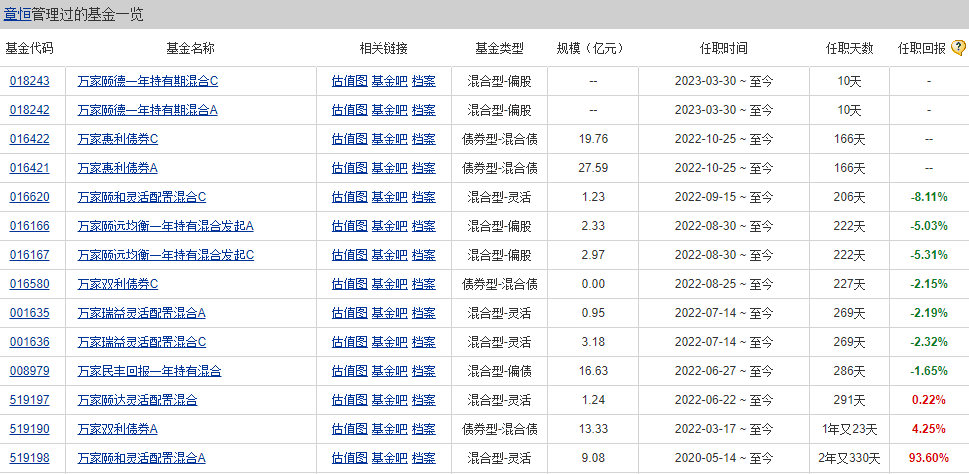The image size is (969, 474).
Task: Select the 93.60% return value
Action: click(x=929, y=459)
